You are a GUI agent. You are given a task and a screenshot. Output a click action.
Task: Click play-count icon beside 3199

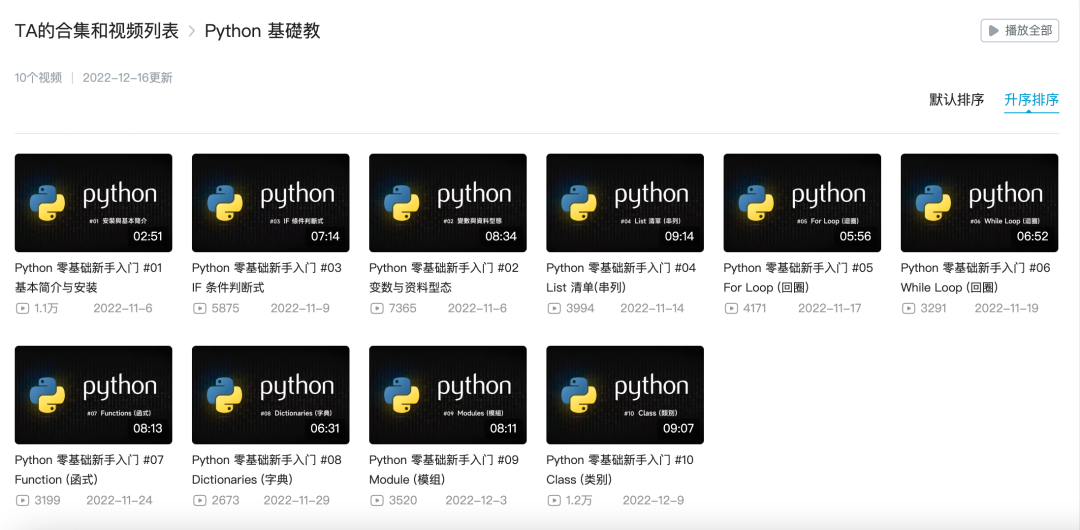coord(22,500)
